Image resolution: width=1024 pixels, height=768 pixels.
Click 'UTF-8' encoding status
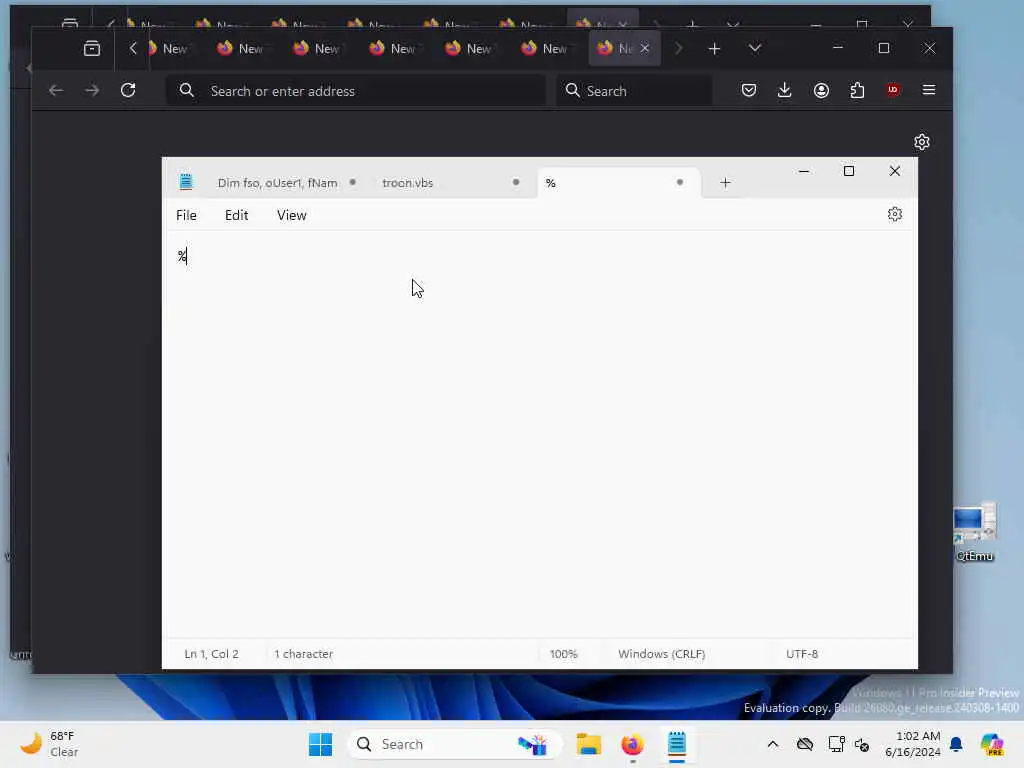[802, 654]
